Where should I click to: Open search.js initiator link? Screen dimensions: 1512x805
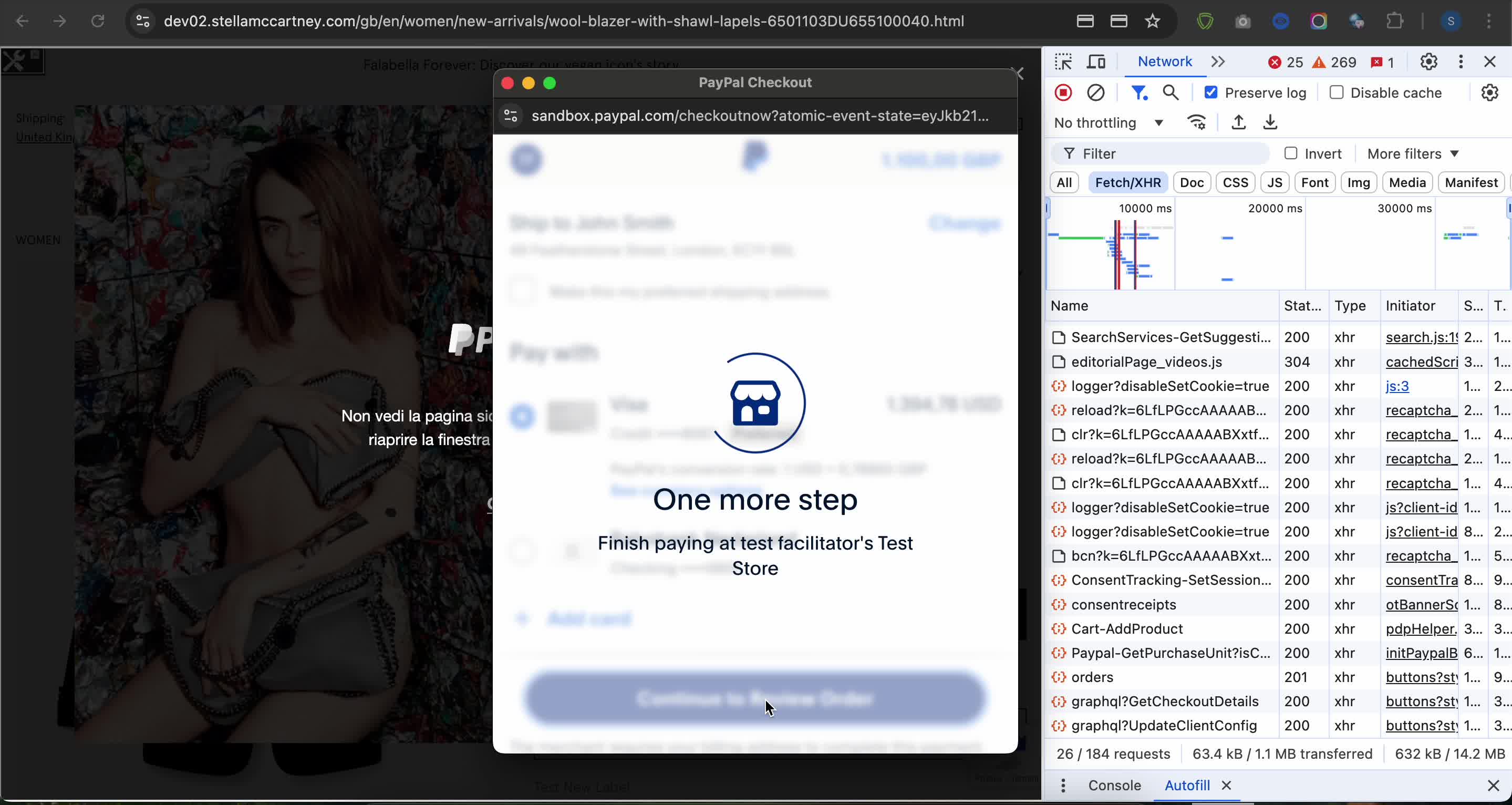[1421, 337]
